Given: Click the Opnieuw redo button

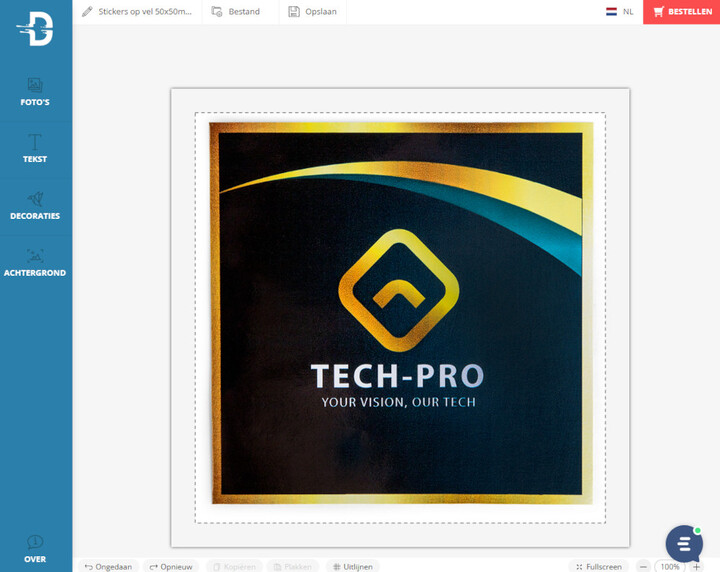Looking at the screenshot, I should [x=170, y=566].
